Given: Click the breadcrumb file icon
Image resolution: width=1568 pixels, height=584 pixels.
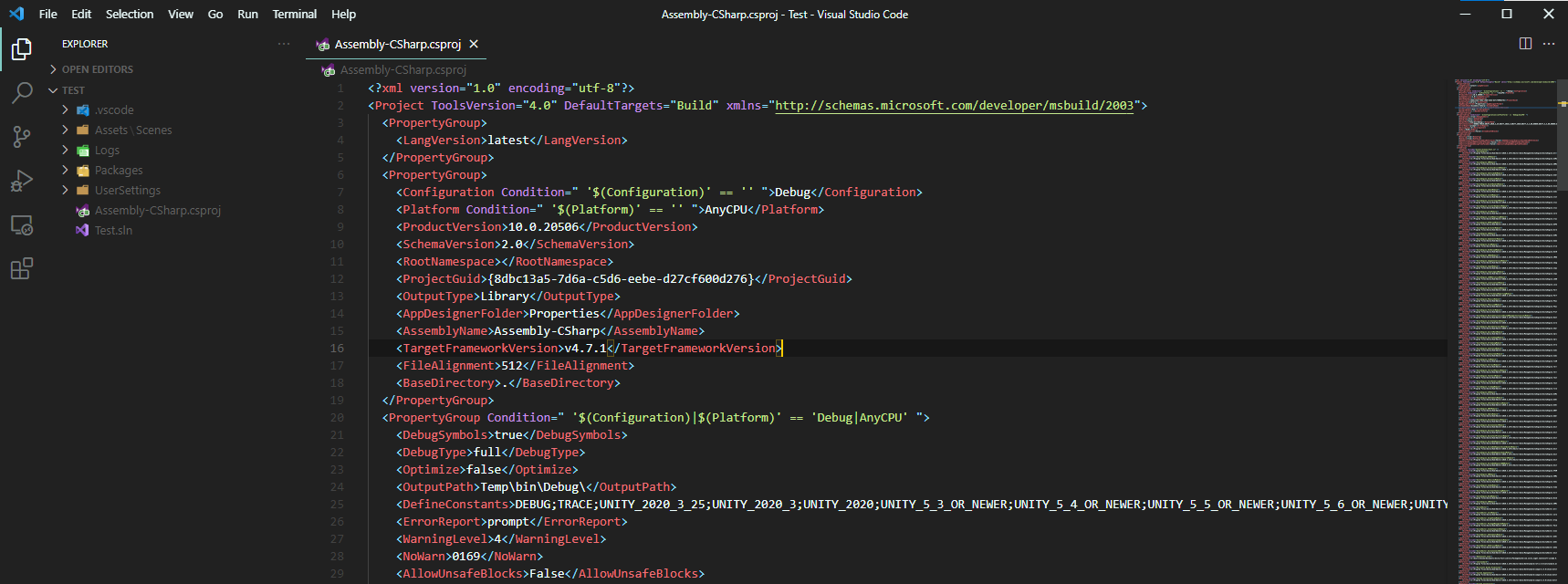Looking at the screenshot, I should click(x=329, y=70).
